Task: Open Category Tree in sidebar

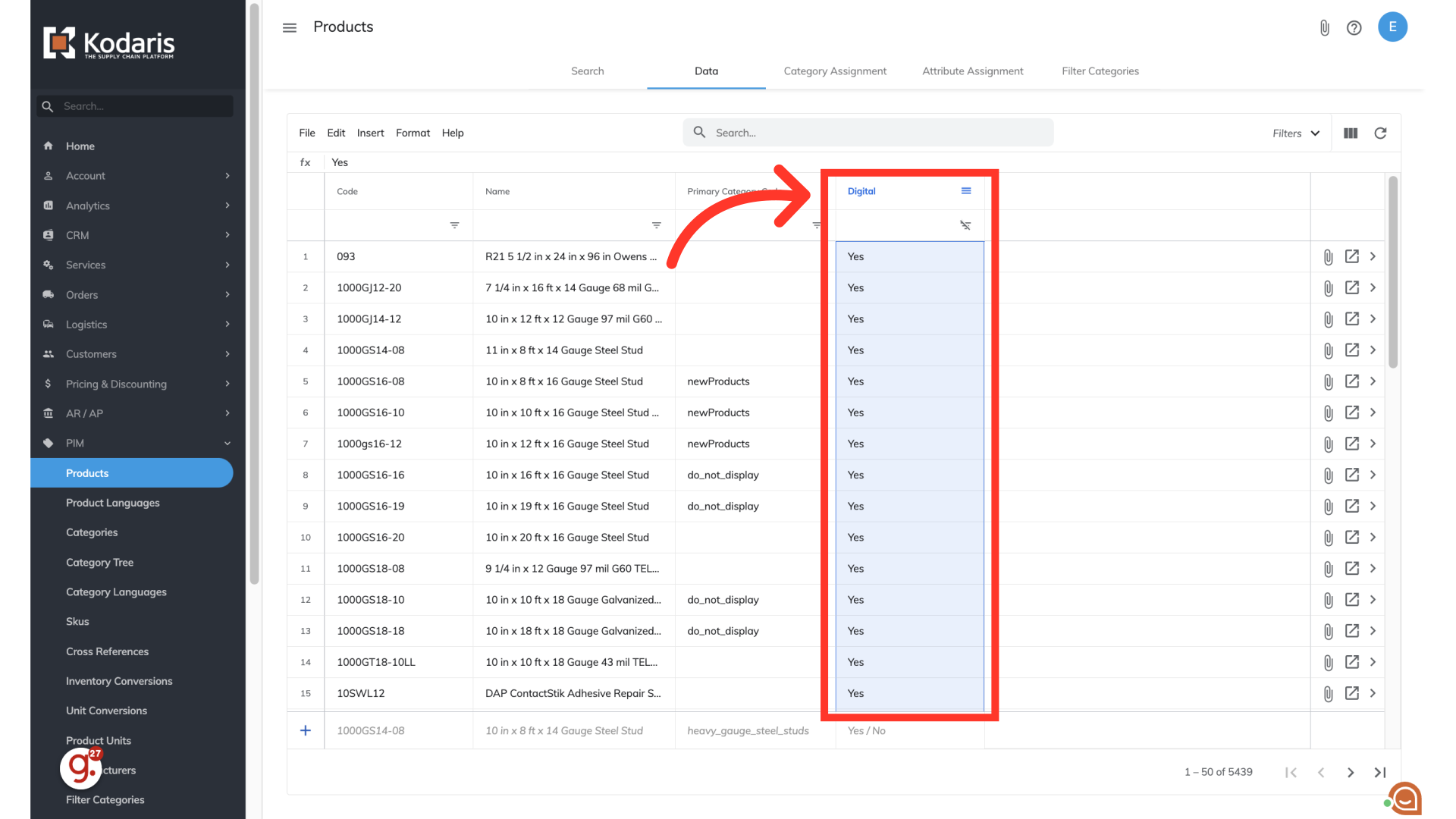Action: (x=99, y=562)
